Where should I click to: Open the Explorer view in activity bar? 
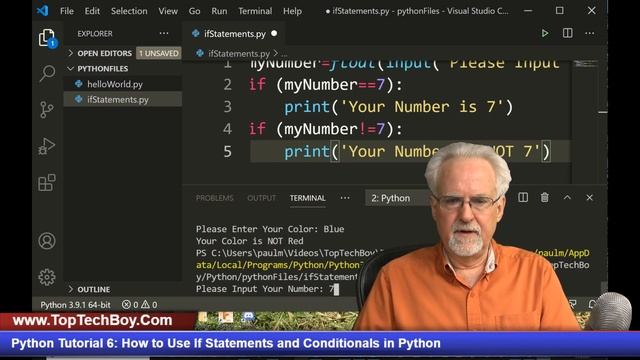[47, 38]
